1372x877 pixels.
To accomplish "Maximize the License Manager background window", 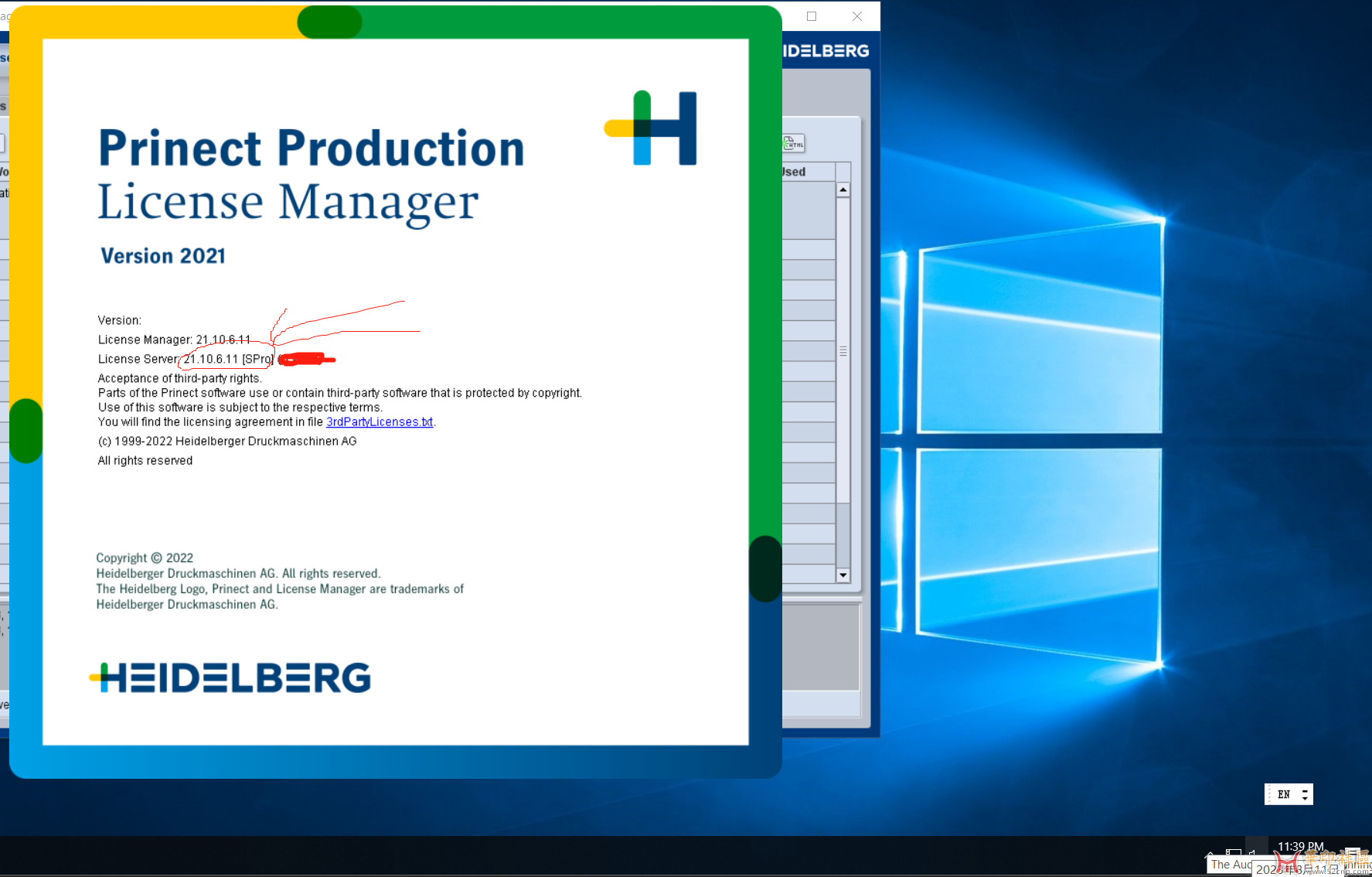I will tap(812, 16).
